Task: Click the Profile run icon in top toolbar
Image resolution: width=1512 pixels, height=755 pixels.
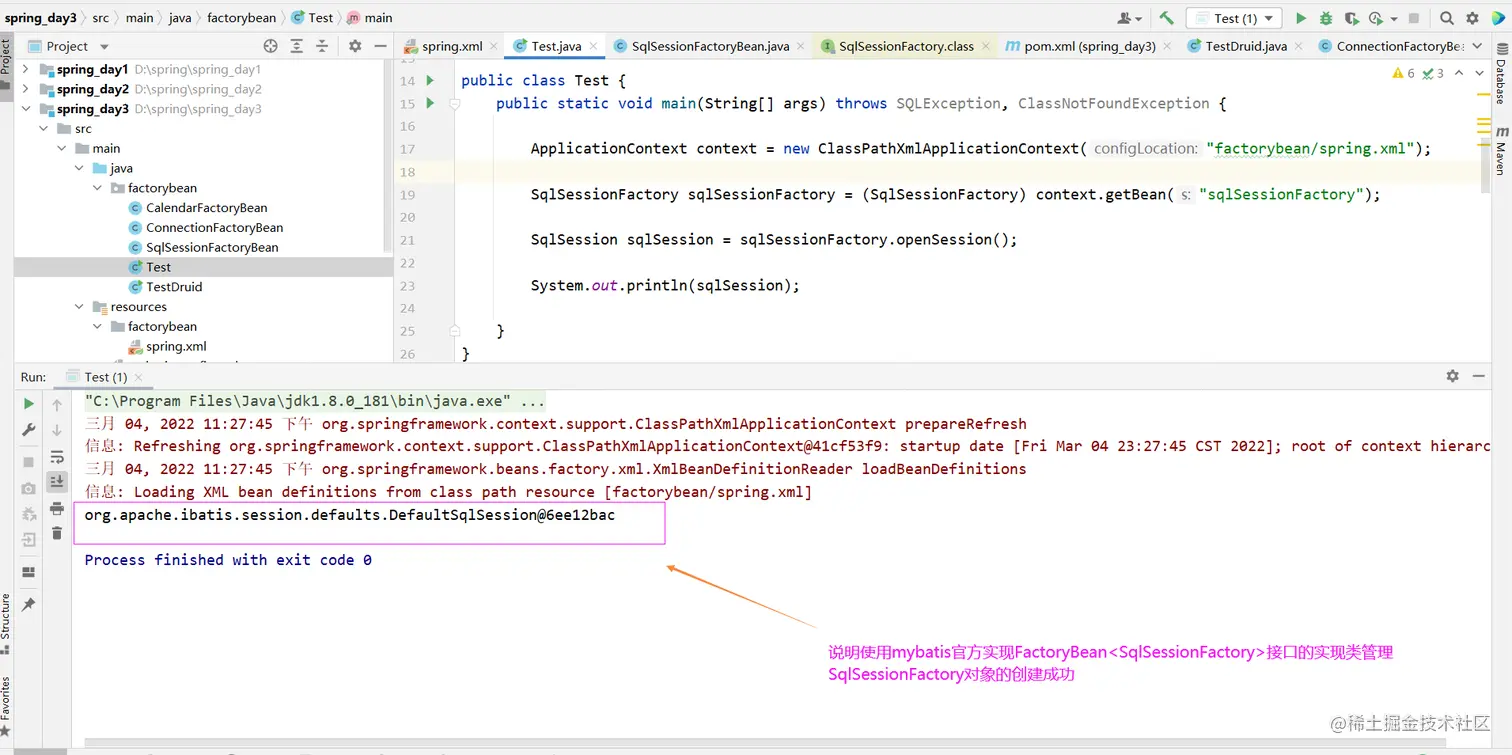Action: pyautogui.click(x=1376, y=18)
